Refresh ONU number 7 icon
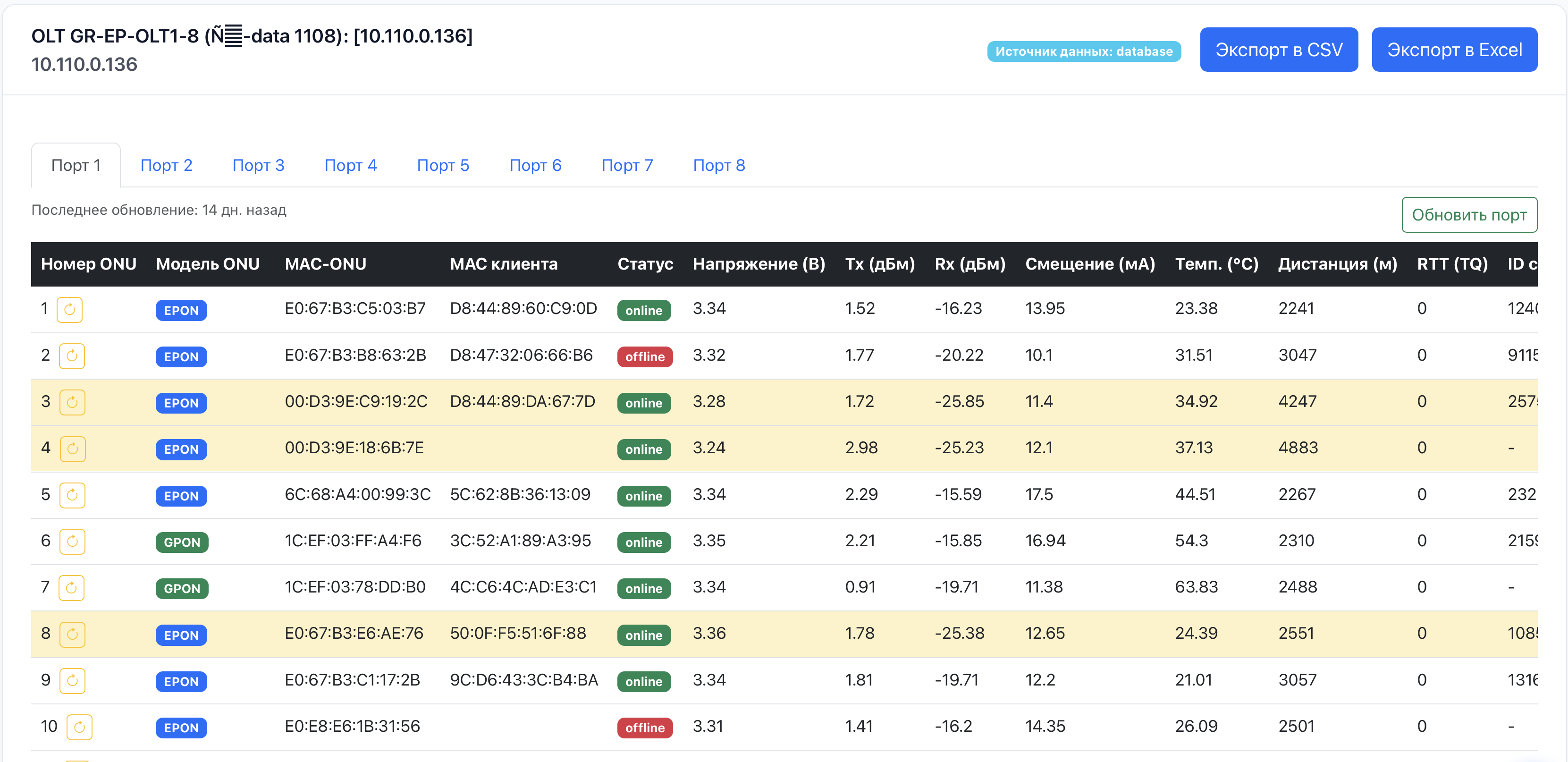The height and width of the screenshot is (762, 1568). pyautogui.click(x=71, y=587)
